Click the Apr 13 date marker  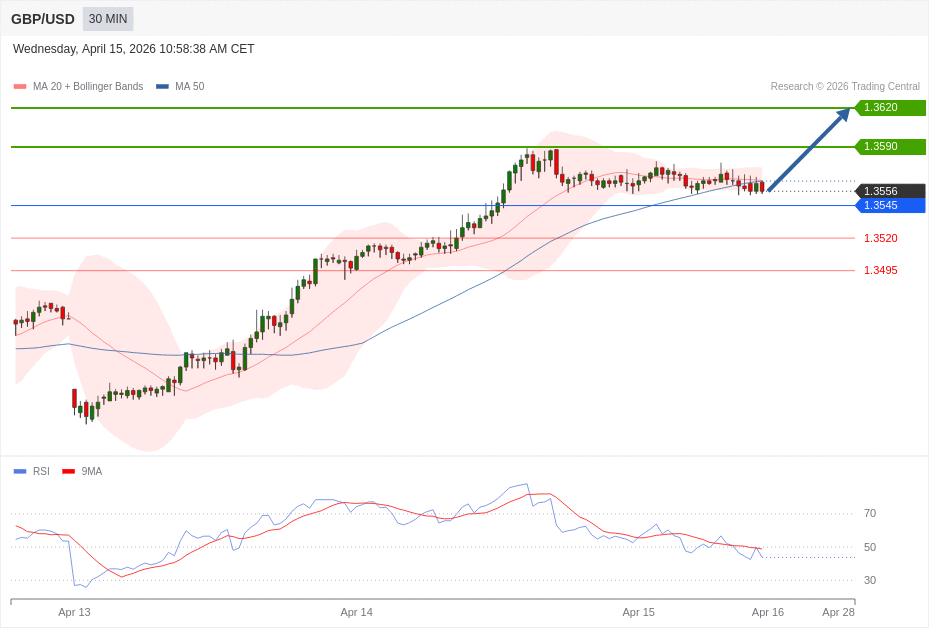[x=74, y=612]
